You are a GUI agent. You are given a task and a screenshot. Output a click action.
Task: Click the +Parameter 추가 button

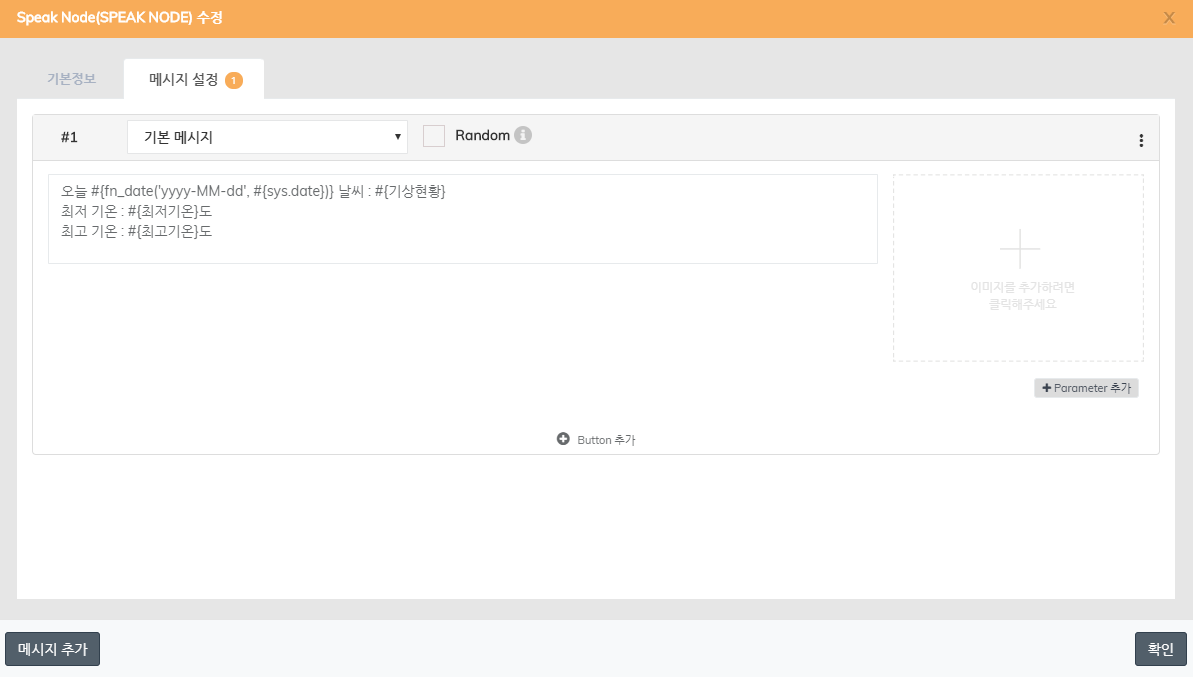tap(1086, 388)
